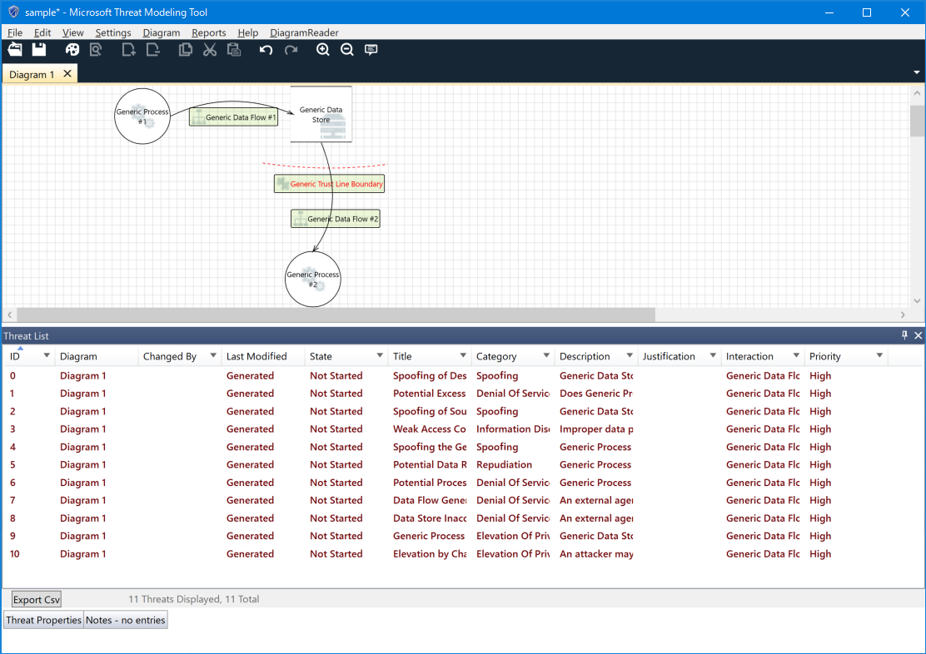Viewport: 926px width, 654px height.
Task: Open the Title column filter dropdown
Action: (463, 356)
